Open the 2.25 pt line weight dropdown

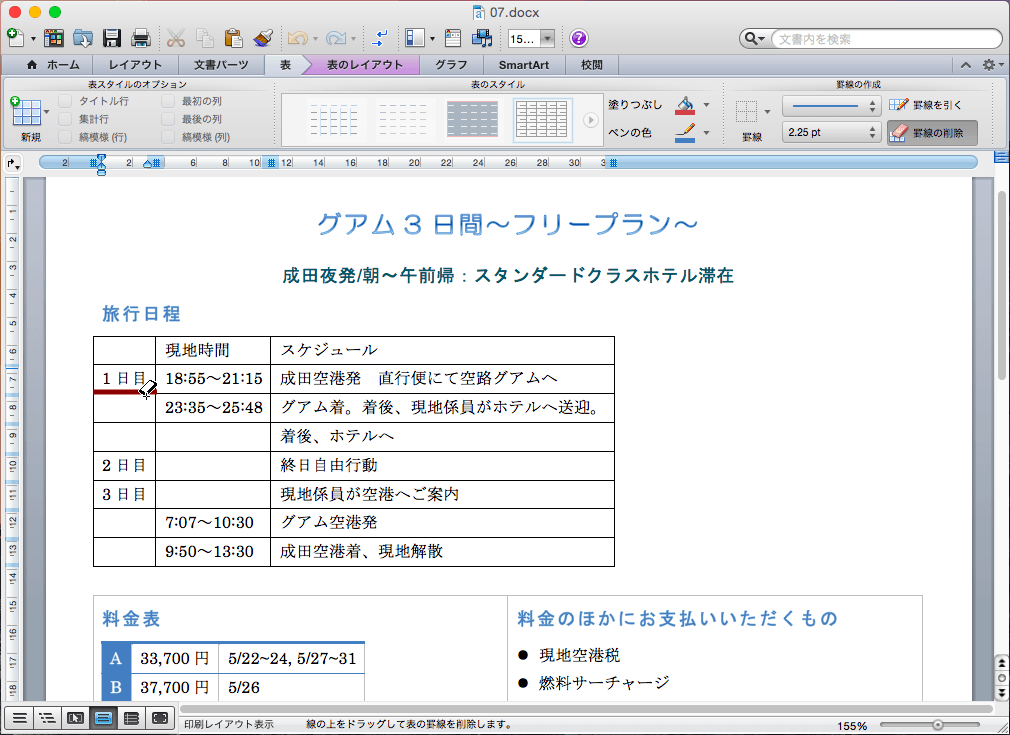832,132
